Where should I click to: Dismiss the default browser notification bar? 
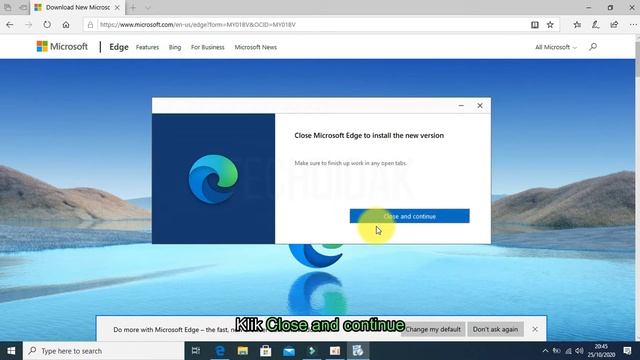click(535, 329)
